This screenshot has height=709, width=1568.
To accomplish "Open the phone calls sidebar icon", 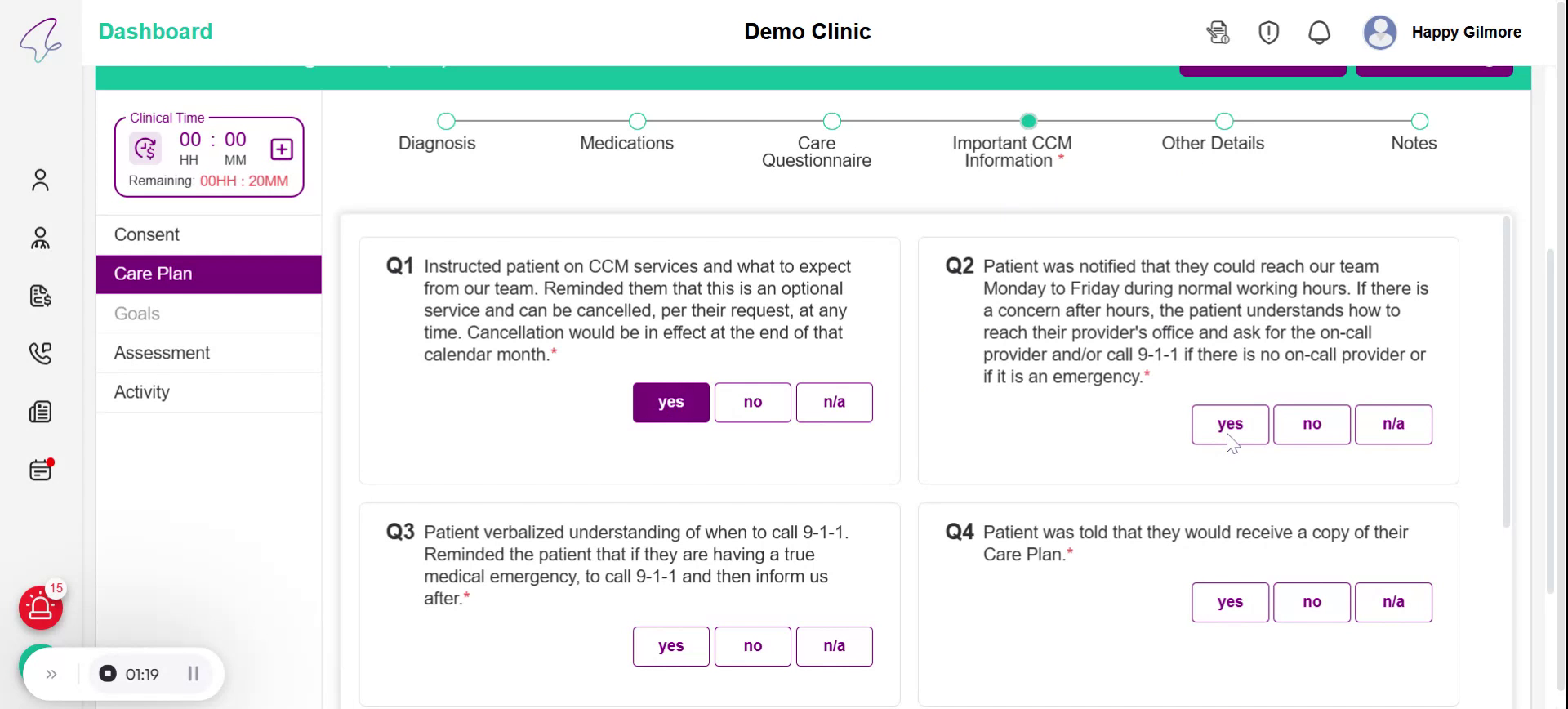I will 40,353.
